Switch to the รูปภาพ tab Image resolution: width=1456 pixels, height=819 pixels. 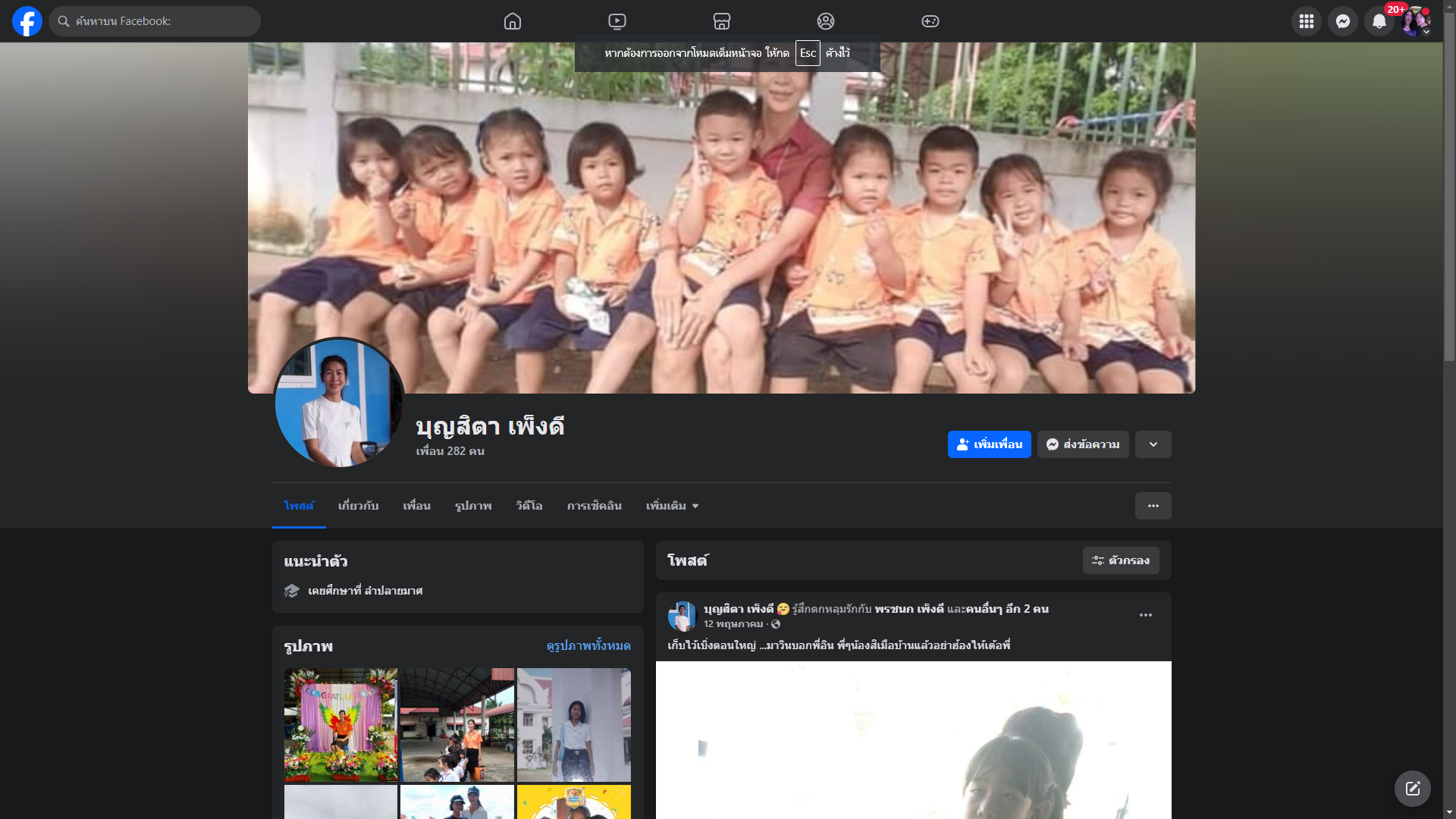click(473, 506)
